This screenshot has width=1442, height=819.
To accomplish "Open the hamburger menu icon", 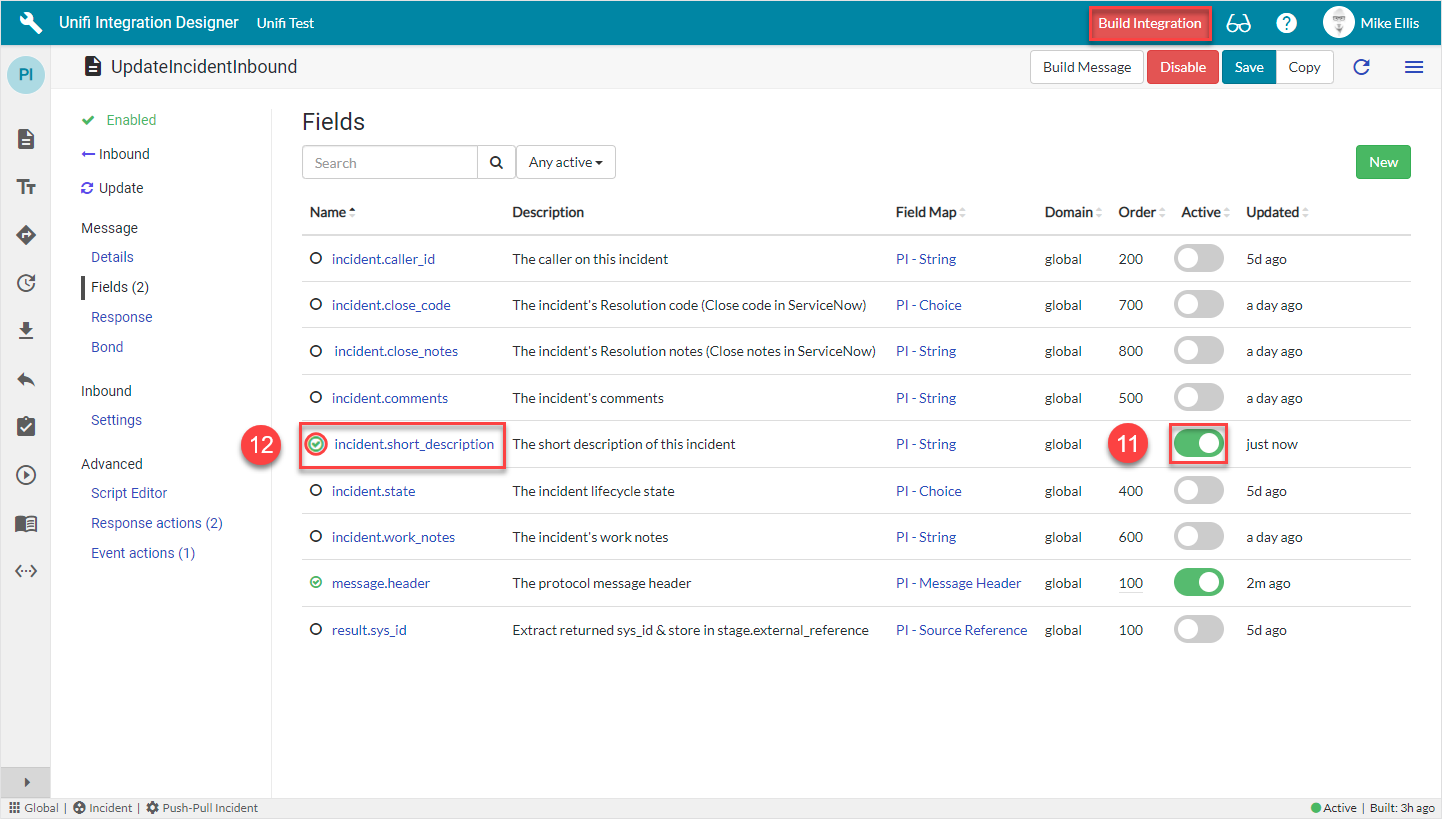I will (x=1413, y=67).
